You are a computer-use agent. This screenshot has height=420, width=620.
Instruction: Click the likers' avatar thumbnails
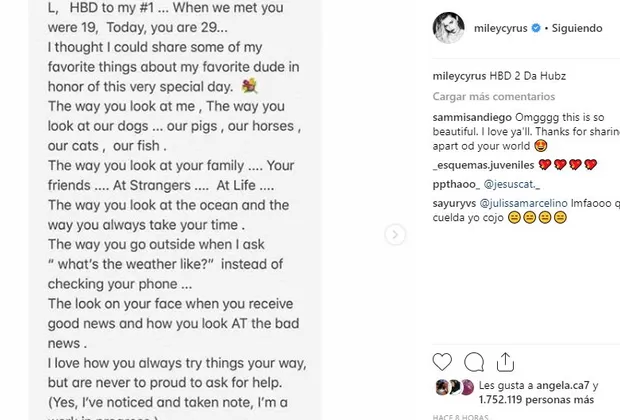click(x=454, y=388)
